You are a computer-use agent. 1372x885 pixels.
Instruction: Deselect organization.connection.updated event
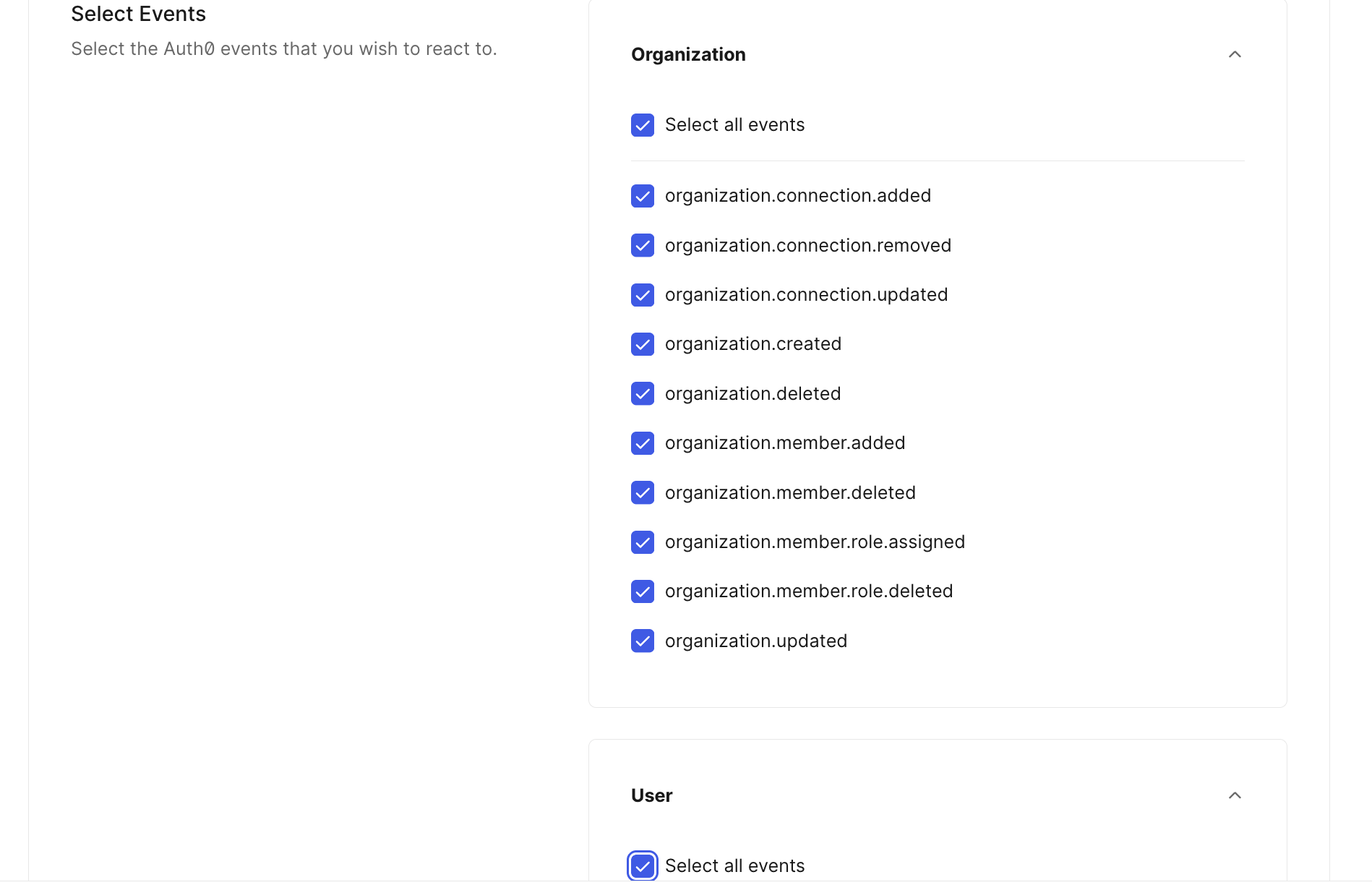click(643, 295)
